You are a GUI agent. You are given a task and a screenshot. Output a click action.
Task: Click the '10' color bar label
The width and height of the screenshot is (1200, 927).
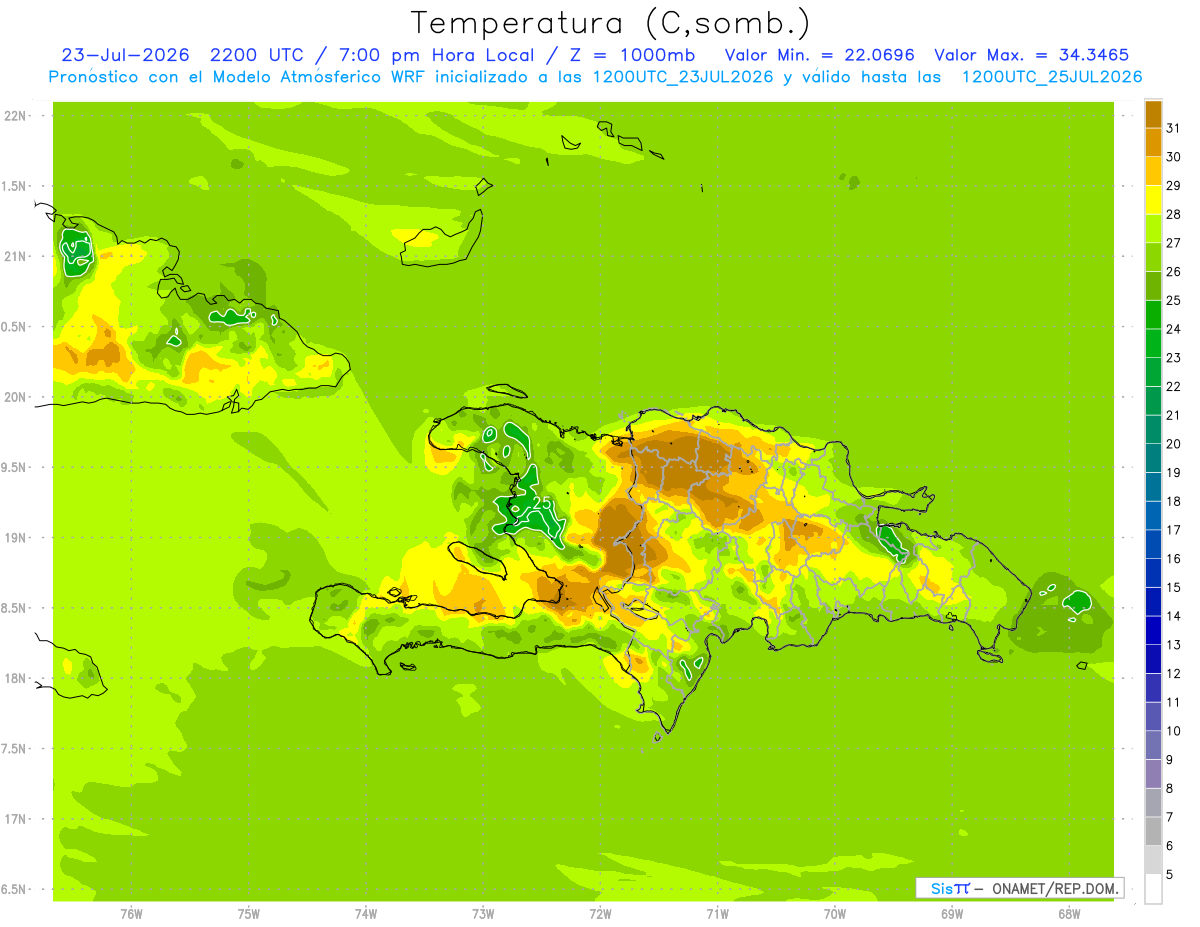click(x=1173, y=731)
